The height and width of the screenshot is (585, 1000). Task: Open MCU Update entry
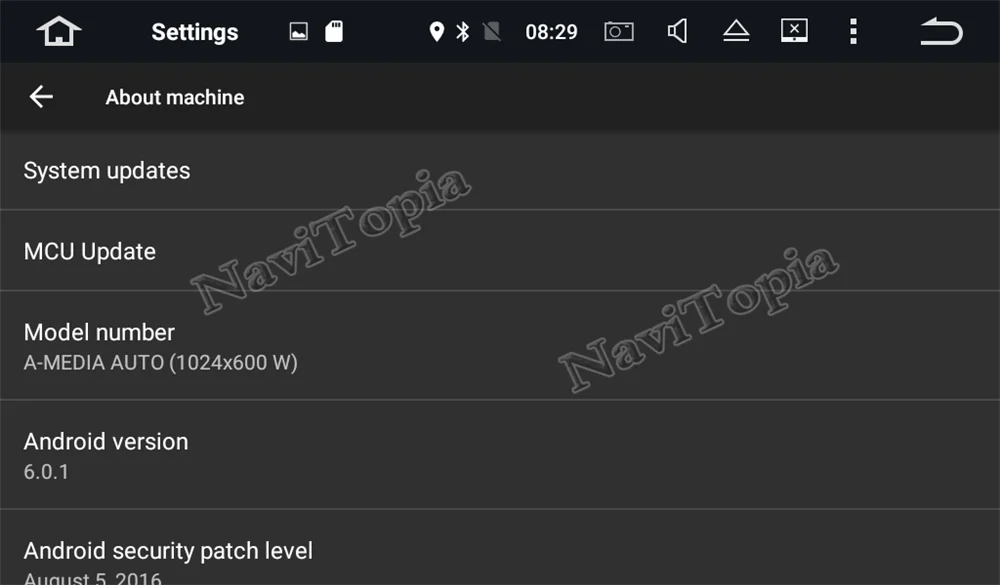click(x=500, y=251)
